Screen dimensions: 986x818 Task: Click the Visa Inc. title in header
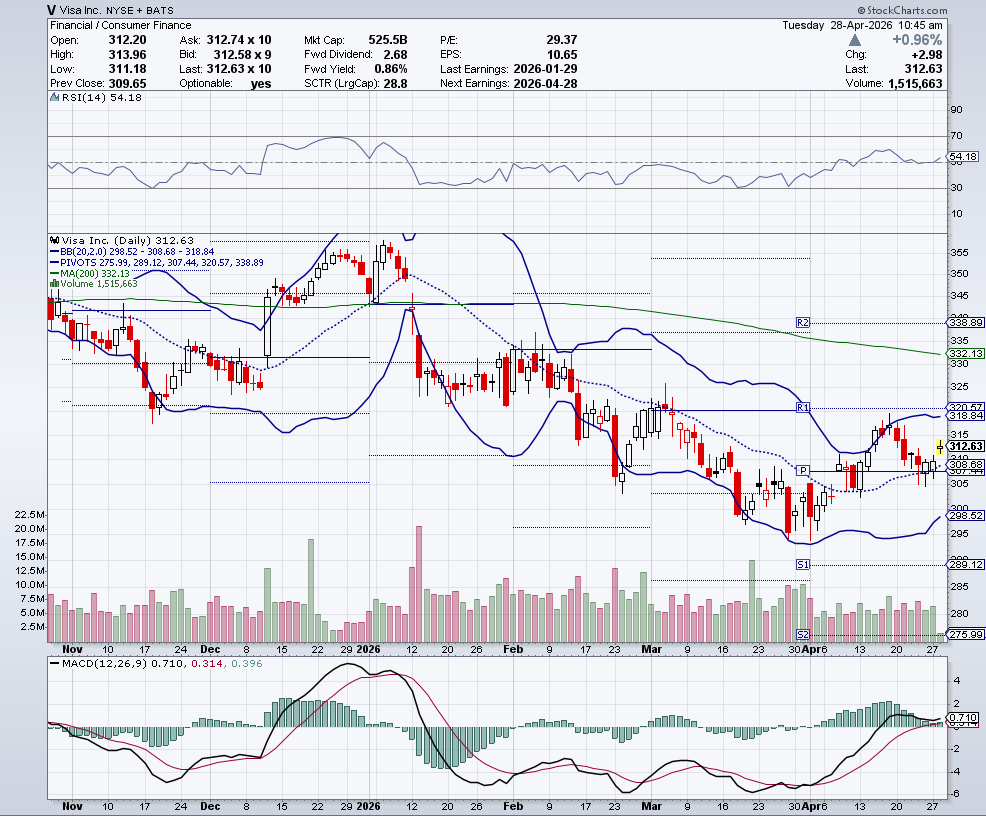coord(80,10)
